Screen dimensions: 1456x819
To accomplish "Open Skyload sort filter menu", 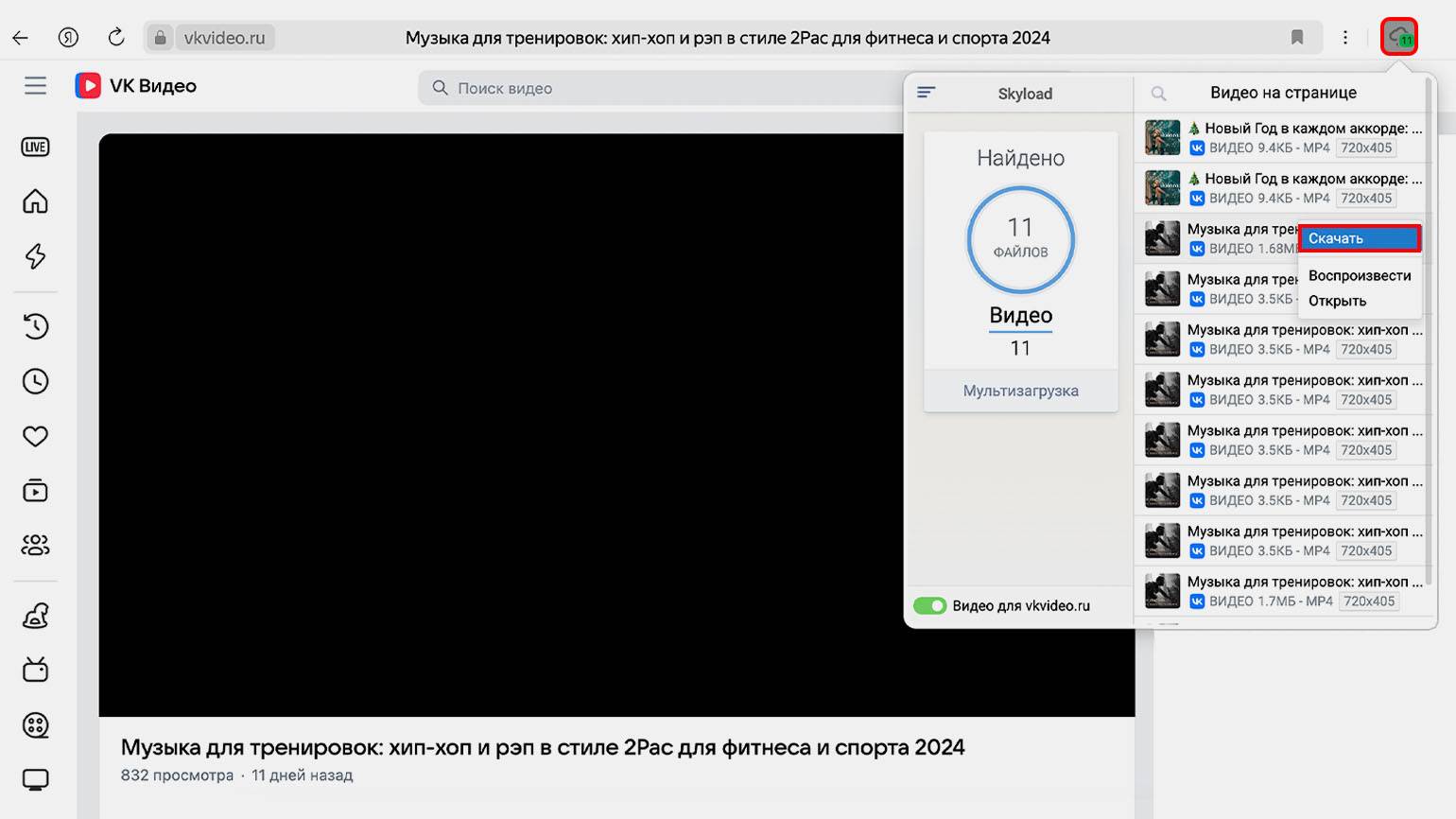I will point(927,93).
